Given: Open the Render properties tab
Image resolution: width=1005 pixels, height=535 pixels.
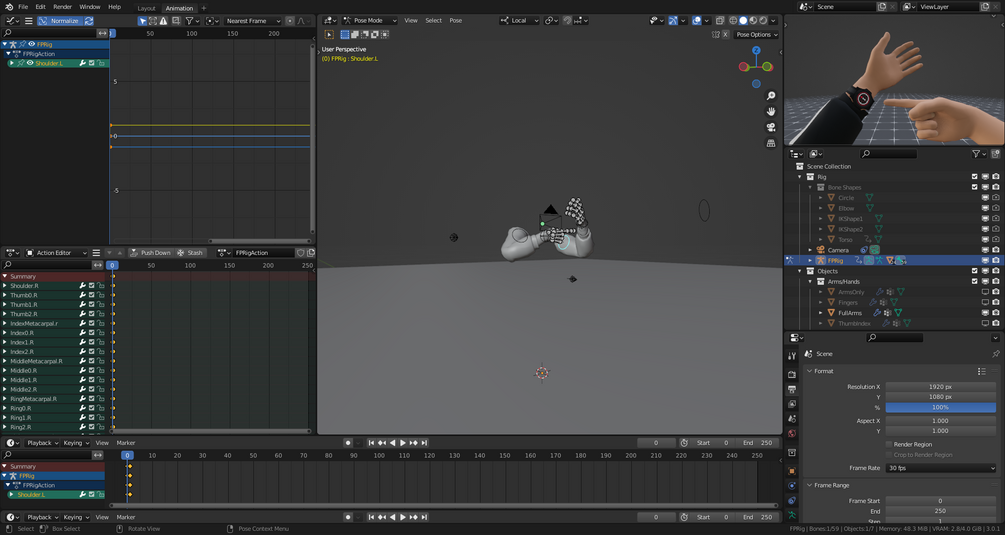Looking at the screenshot, I should tap(792, 374).
